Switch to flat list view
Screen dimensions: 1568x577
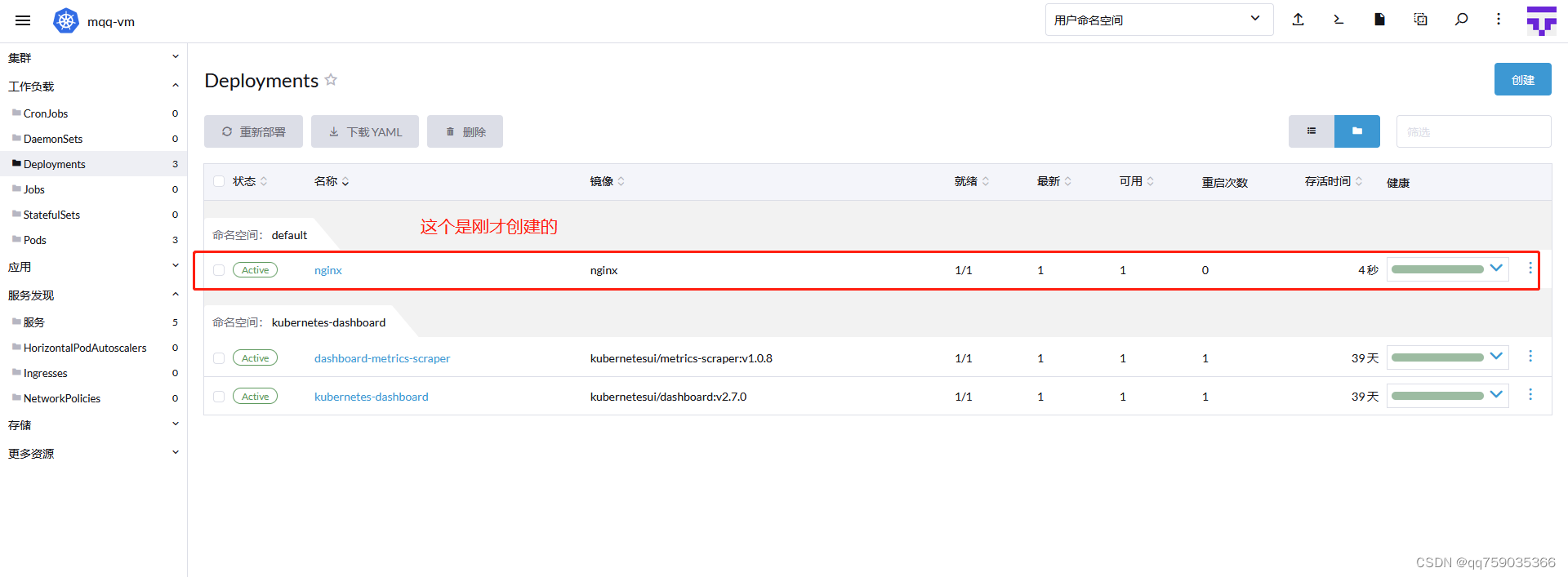point(1312,131)
